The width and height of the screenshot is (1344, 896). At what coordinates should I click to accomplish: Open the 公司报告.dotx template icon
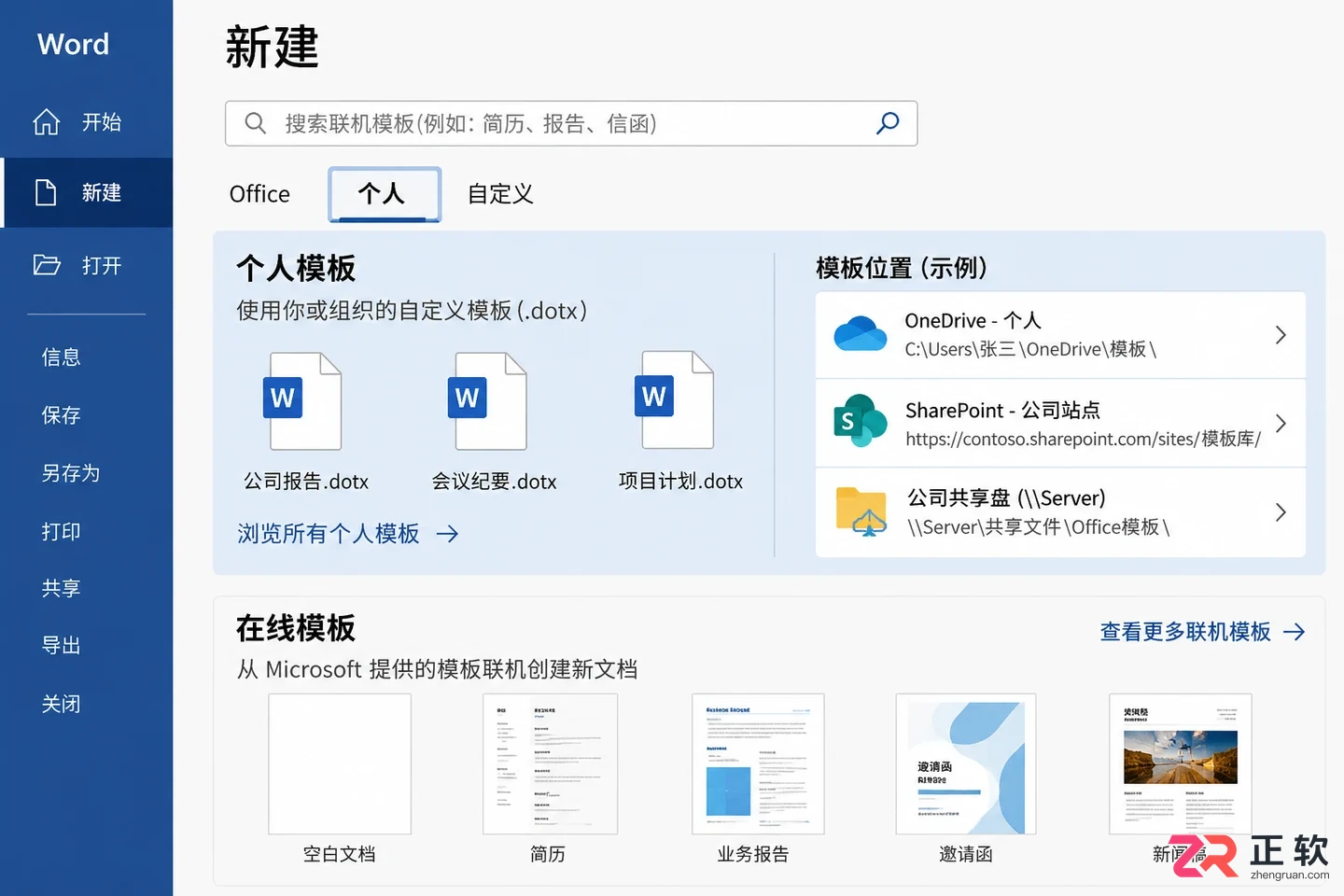click(303, 401)
